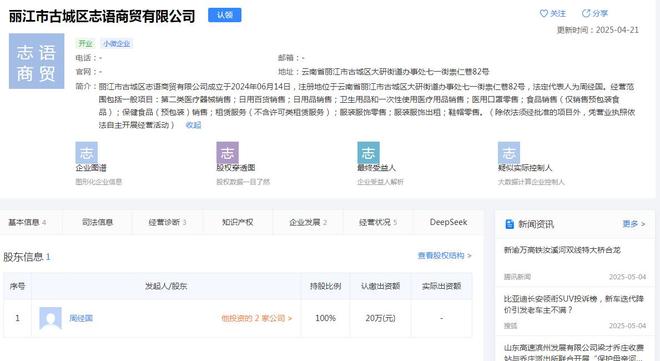Click the 更新时间 2025-04-21 text
This screenshot has height=361, width=660.
coord(598,30)
